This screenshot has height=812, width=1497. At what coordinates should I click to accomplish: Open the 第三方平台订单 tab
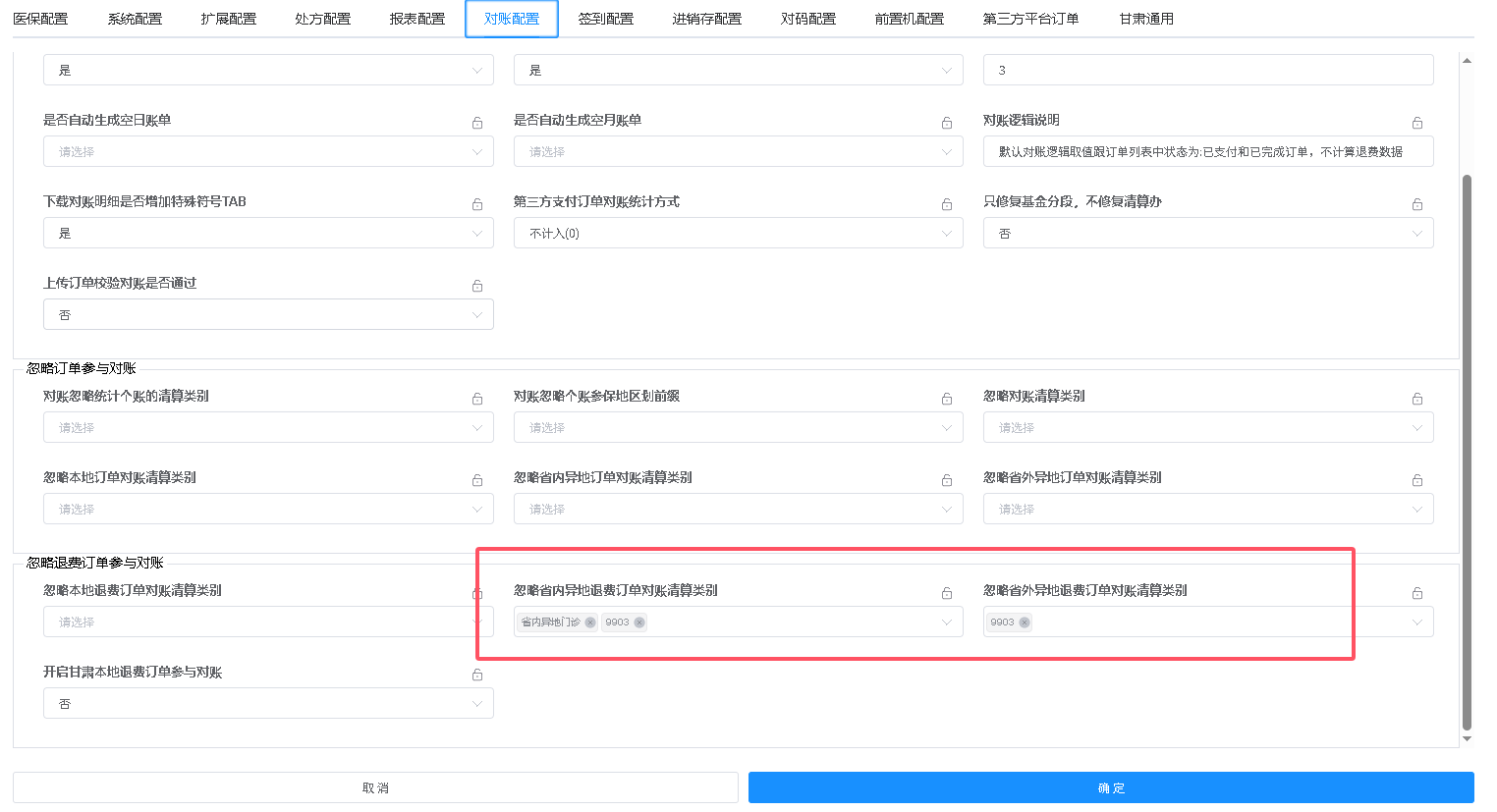pyautogui.click(x=1030, y=19)
